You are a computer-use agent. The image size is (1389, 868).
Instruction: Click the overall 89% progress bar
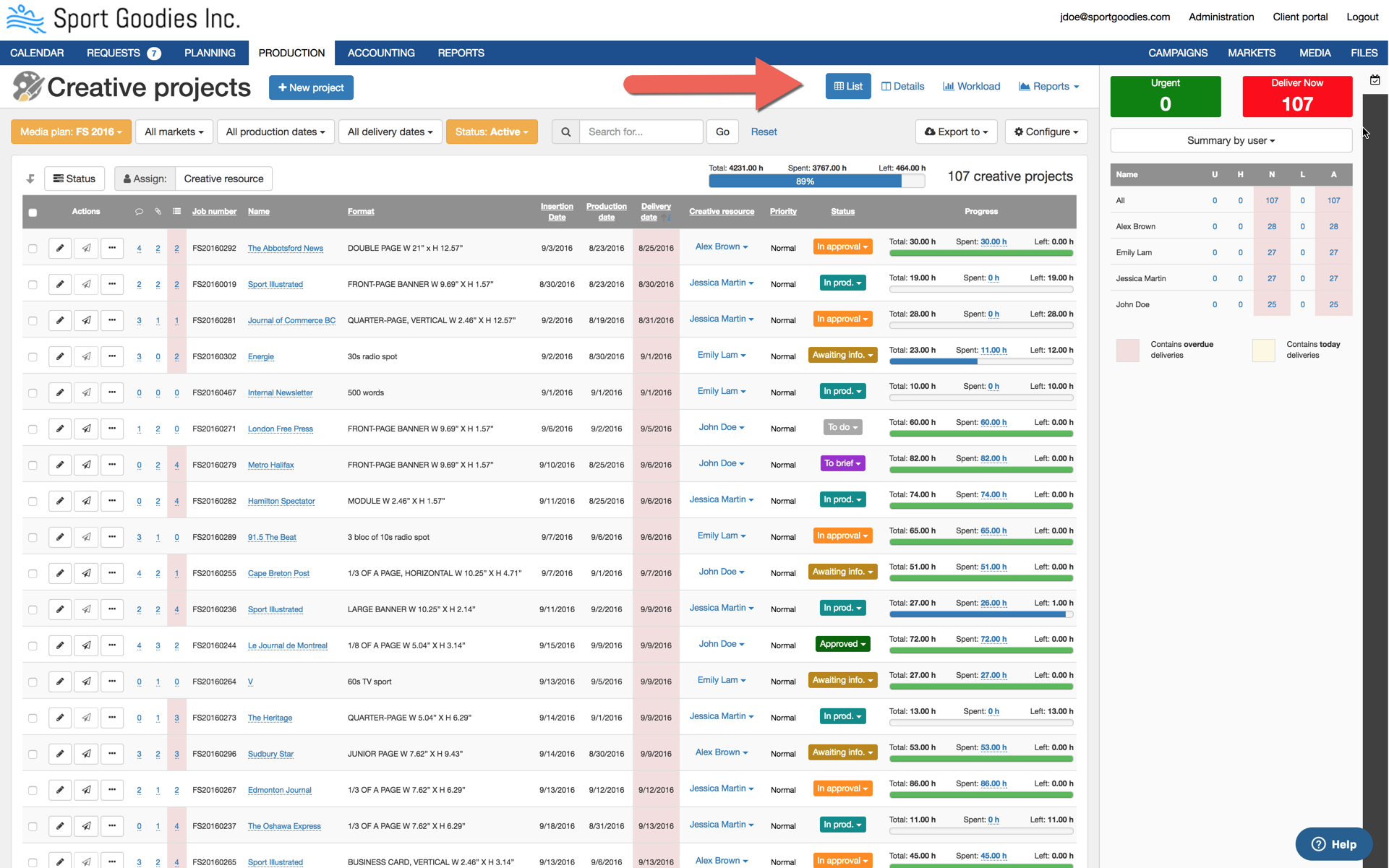pos(805,181)
